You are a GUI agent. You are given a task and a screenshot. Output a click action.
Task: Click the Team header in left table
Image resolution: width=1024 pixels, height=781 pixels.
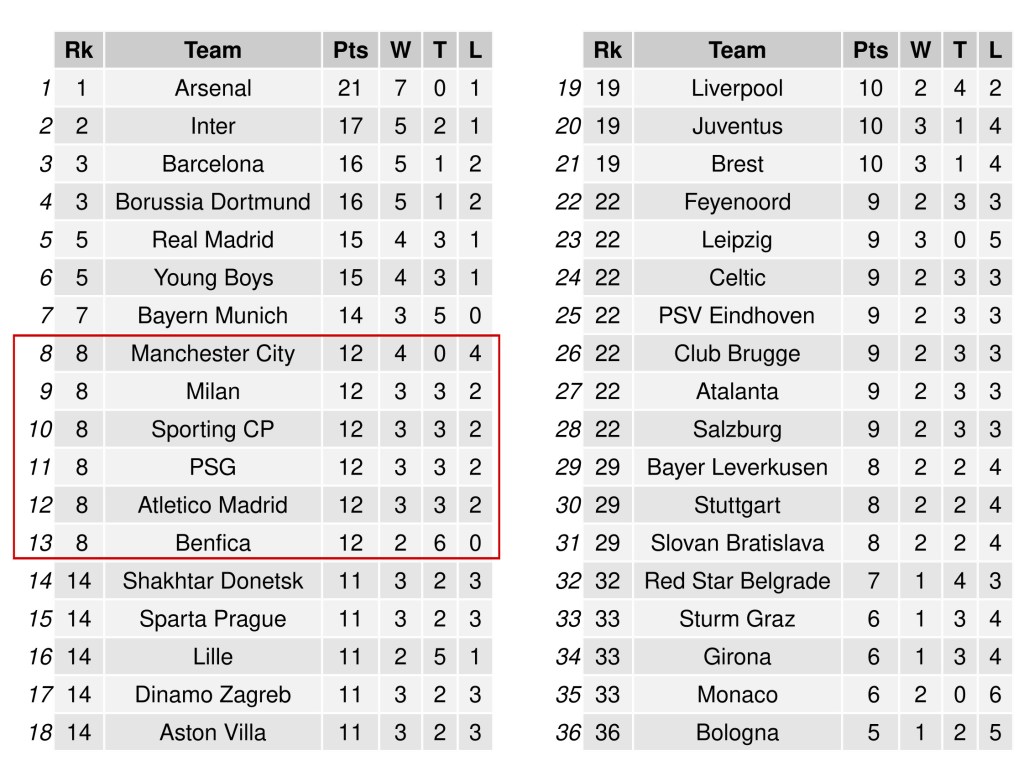click(x=213, y=50)
